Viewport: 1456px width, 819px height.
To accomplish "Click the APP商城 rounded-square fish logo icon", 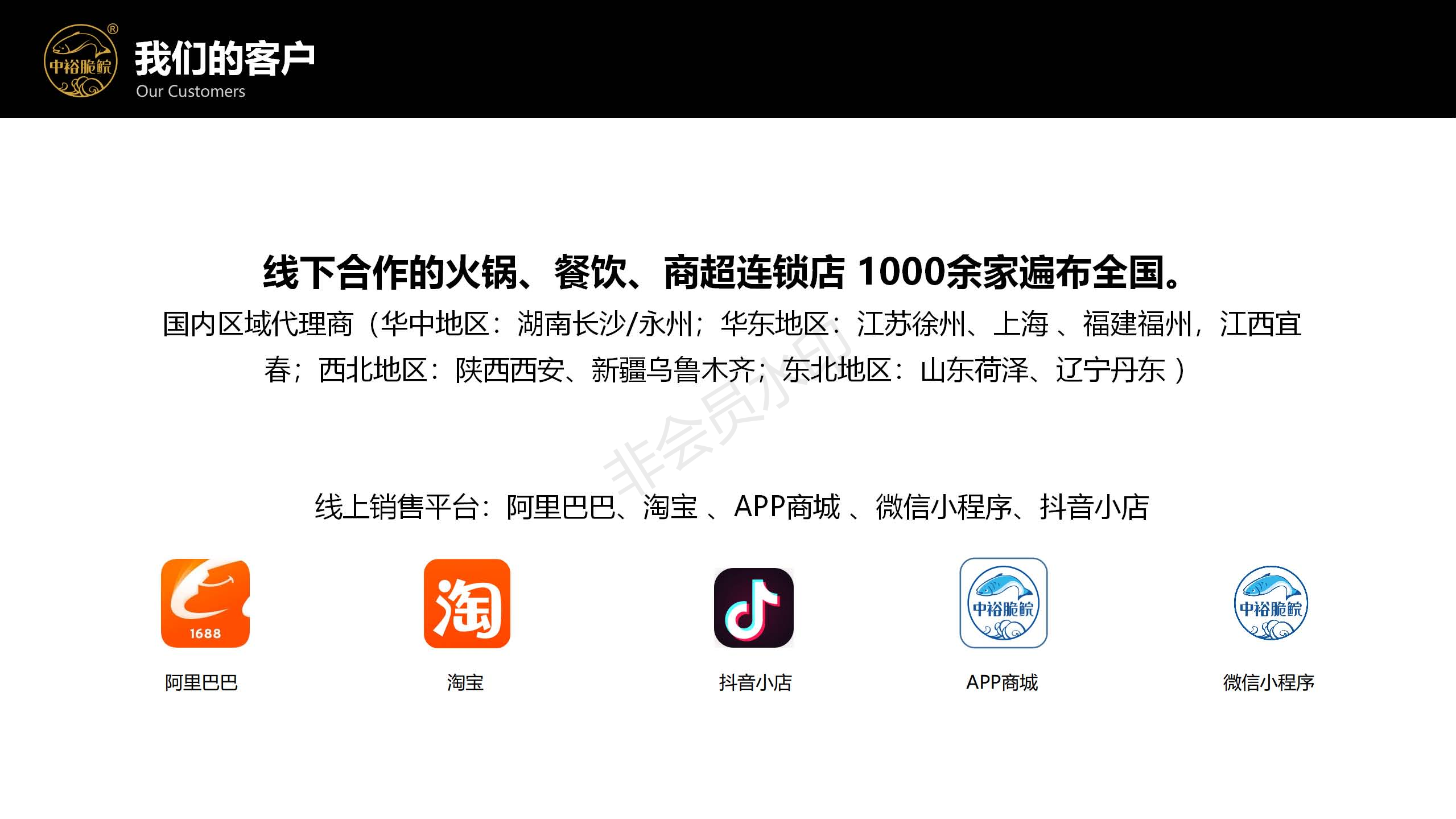I will pyautogui.click(x=1004, y=603).
